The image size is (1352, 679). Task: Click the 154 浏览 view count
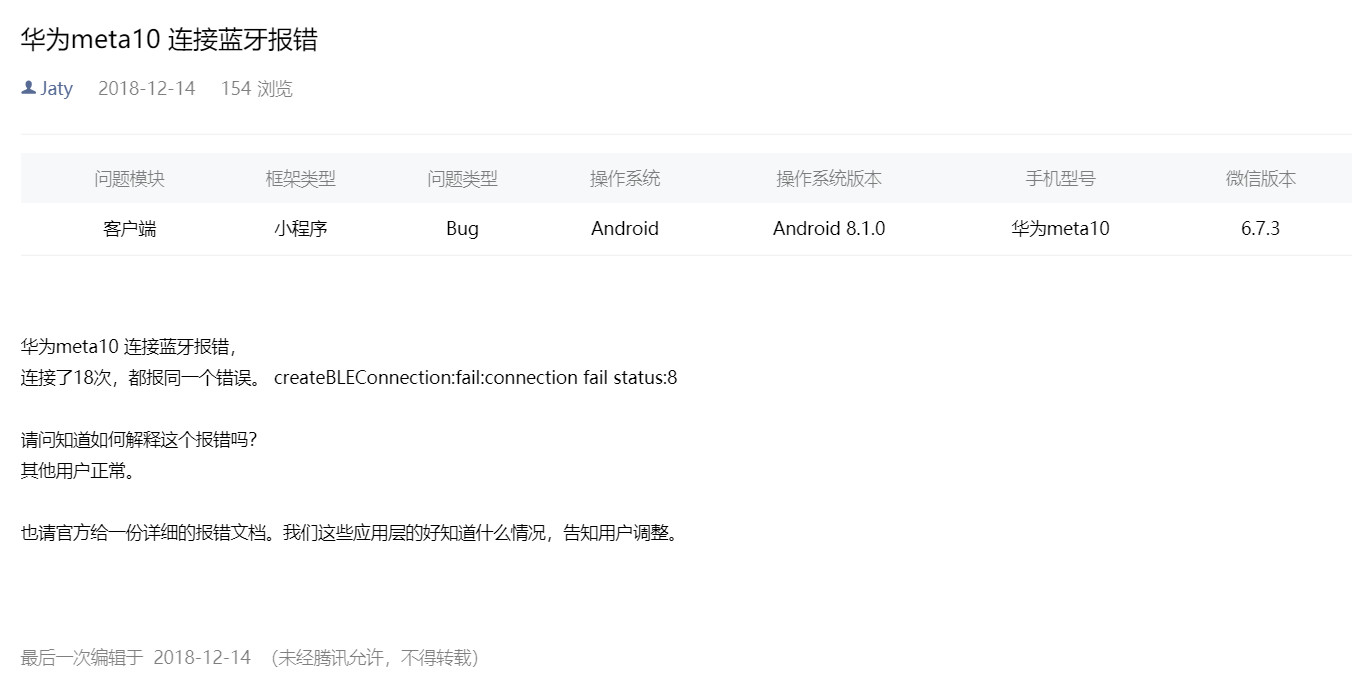[257, 88]
